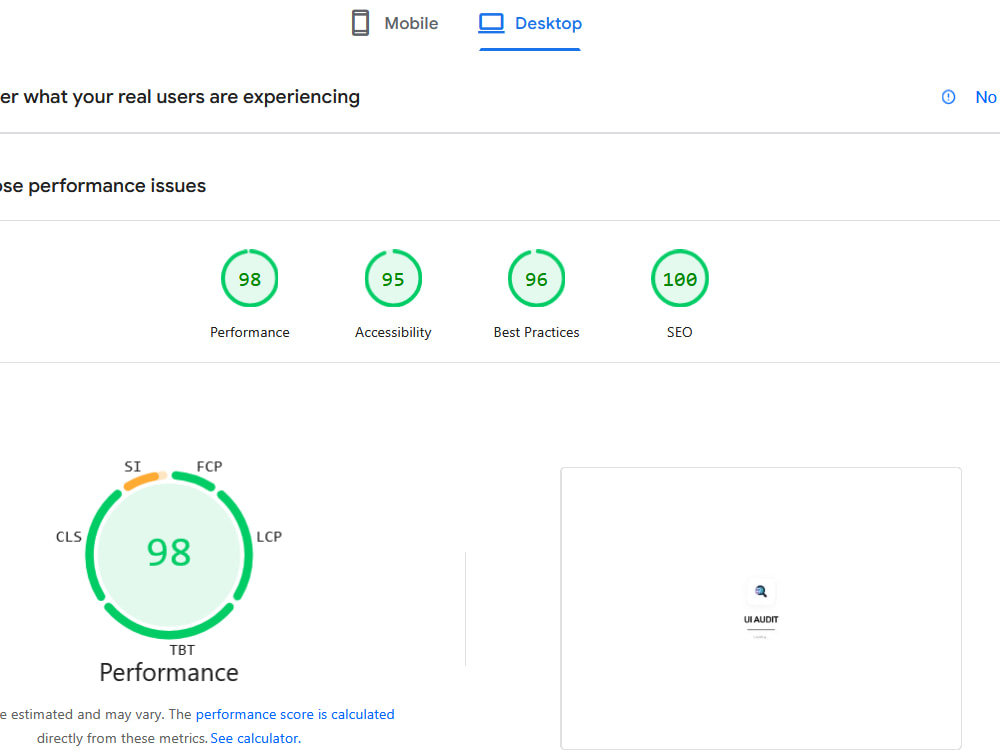Click the FCP metric label
Screen dimensions: 1000x750
[209, 466]
